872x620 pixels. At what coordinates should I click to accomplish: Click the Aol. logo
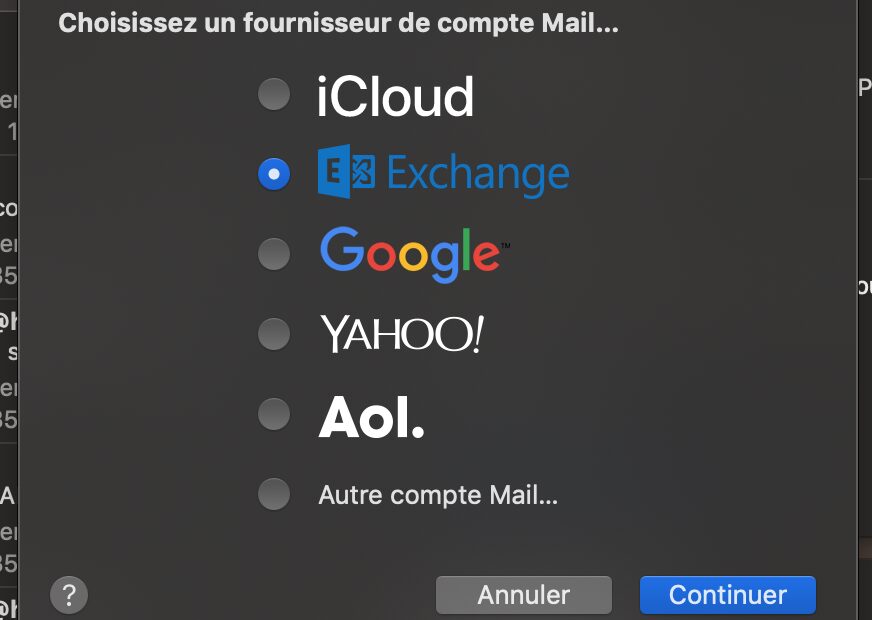pyautogui.click(x=371, y=417)
